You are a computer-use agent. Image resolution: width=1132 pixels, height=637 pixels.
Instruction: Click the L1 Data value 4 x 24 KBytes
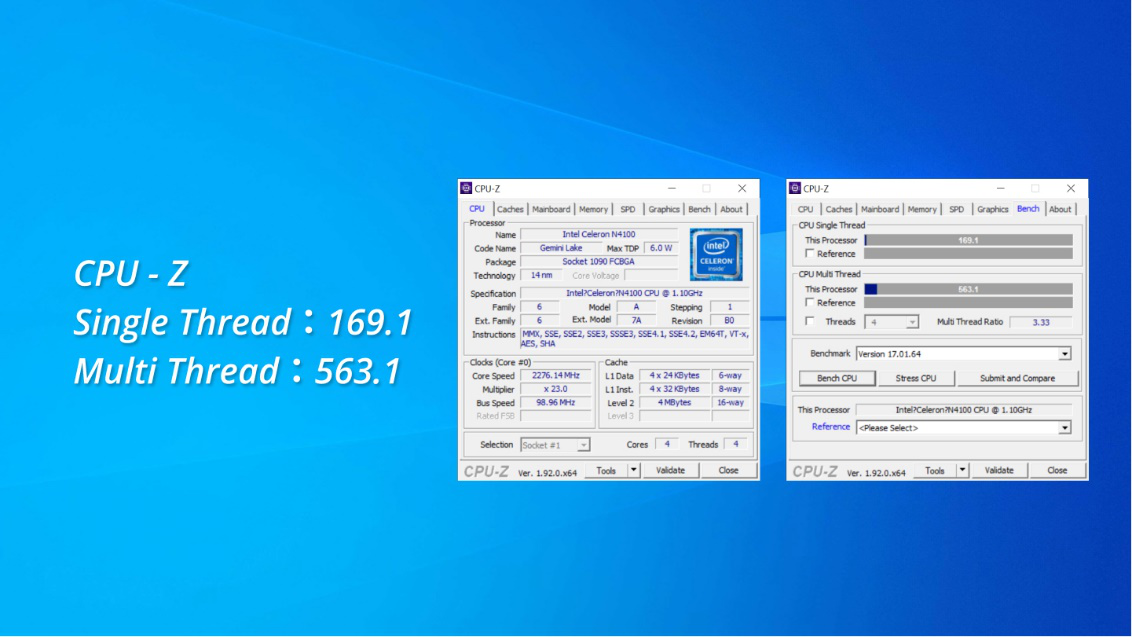[x=674, y=376]
